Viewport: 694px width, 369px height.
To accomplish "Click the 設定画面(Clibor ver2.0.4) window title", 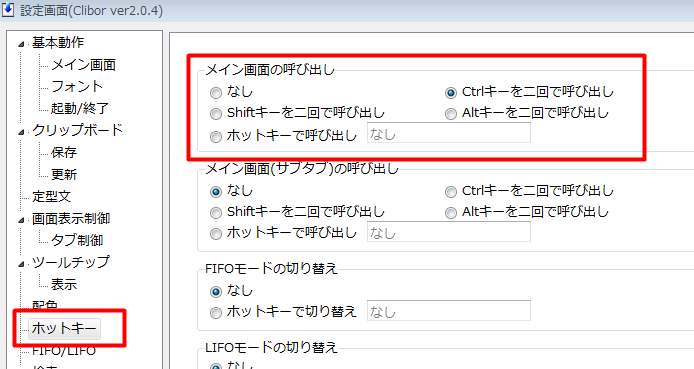I will coord(91,10).
